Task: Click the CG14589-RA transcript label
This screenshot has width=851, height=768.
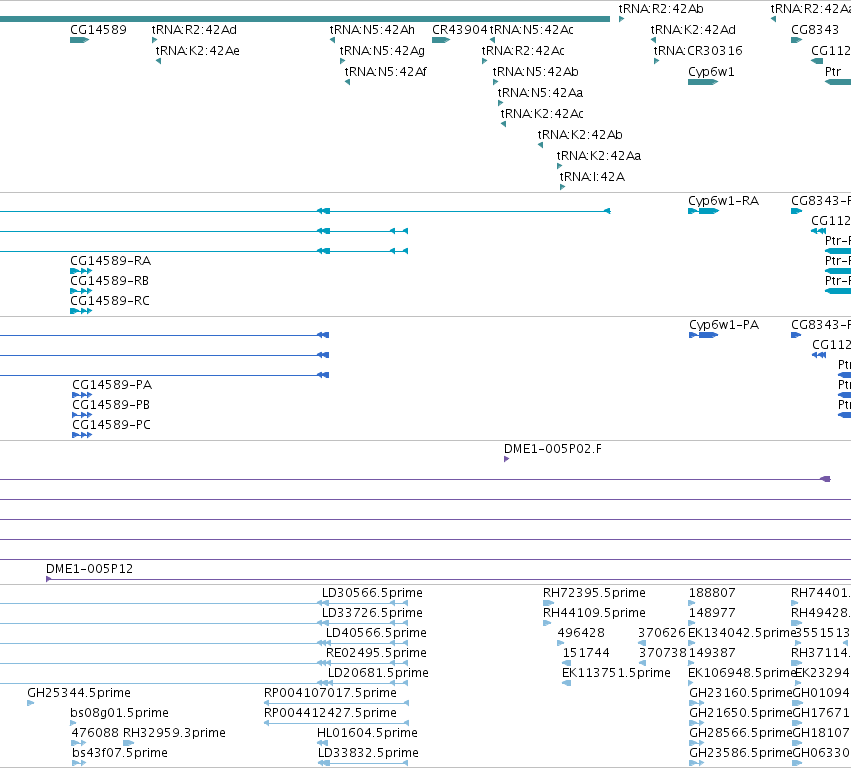Action: (x=111, y=262)
